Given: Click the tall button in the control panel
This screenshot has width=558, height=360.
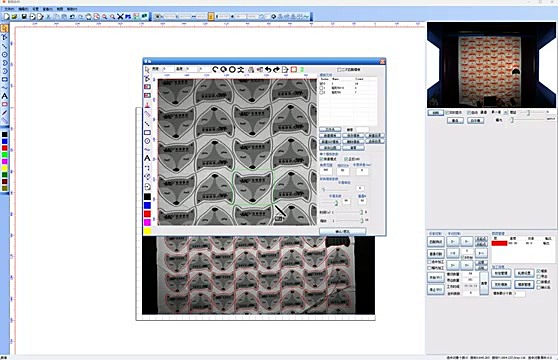Looking at the screenshot, I should (484, 283).
